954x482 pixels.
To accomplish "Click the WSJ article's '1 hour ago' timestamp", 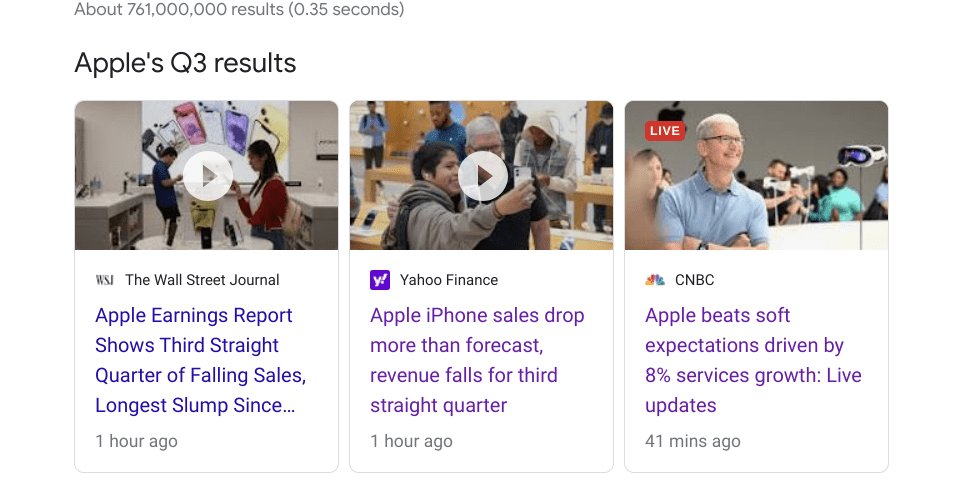I will tap(136, 441).
